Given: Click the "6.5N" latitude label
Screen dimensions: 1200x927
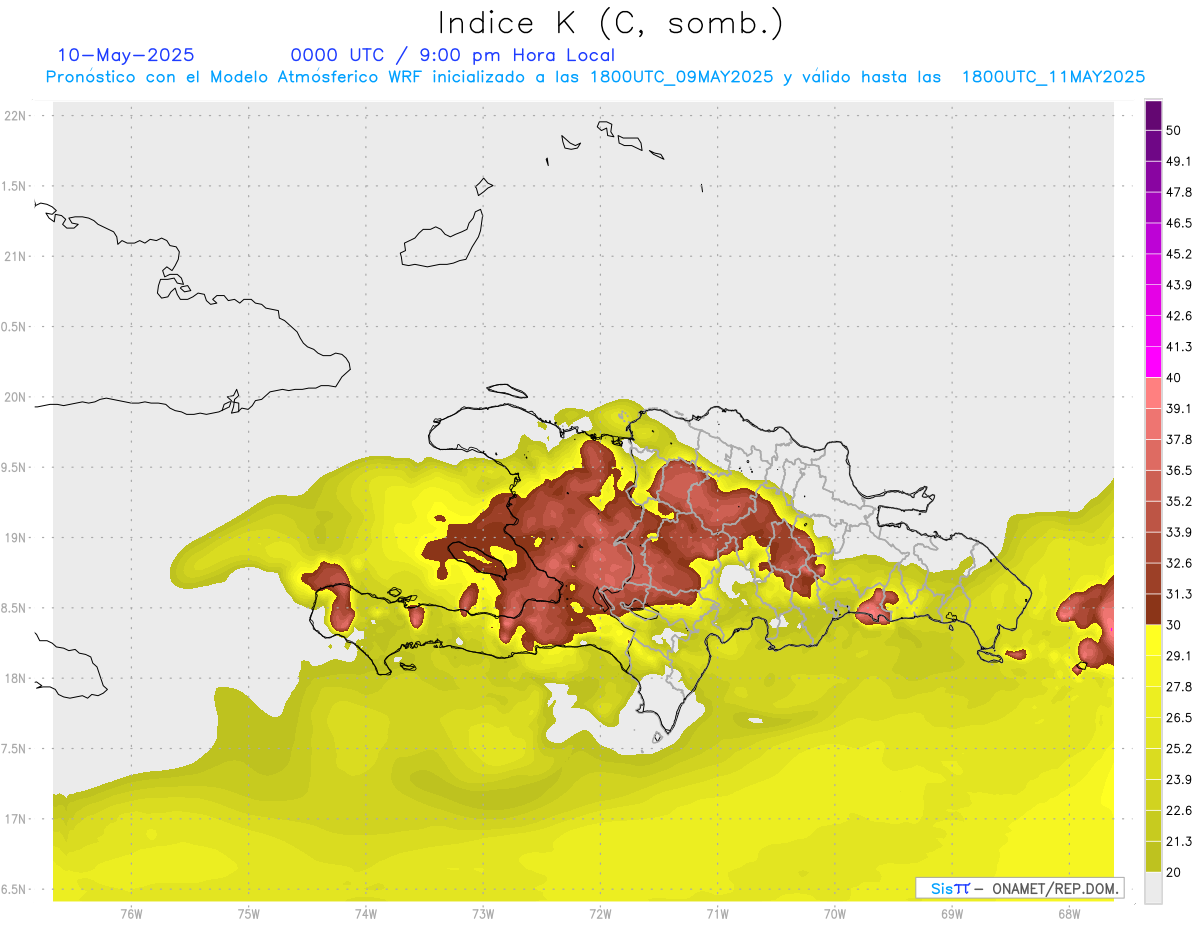Looking at the screenshot, I should click(x=15, y=890).
